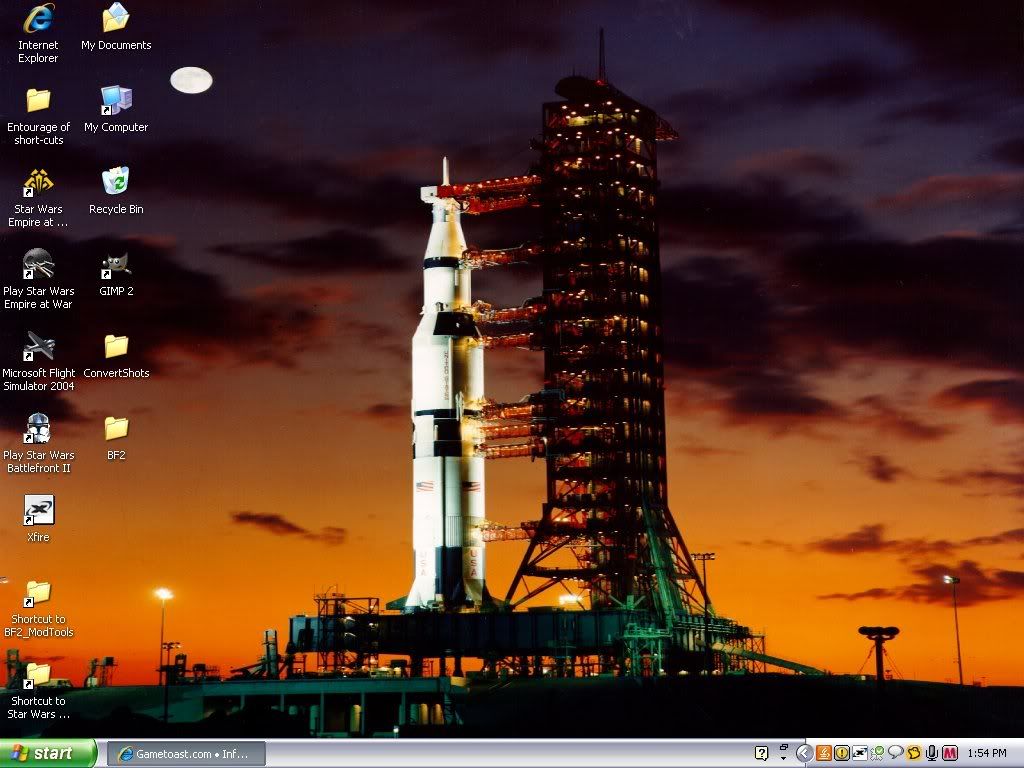
Task: Click the Xfire tray icon
Action: (860, 753)
